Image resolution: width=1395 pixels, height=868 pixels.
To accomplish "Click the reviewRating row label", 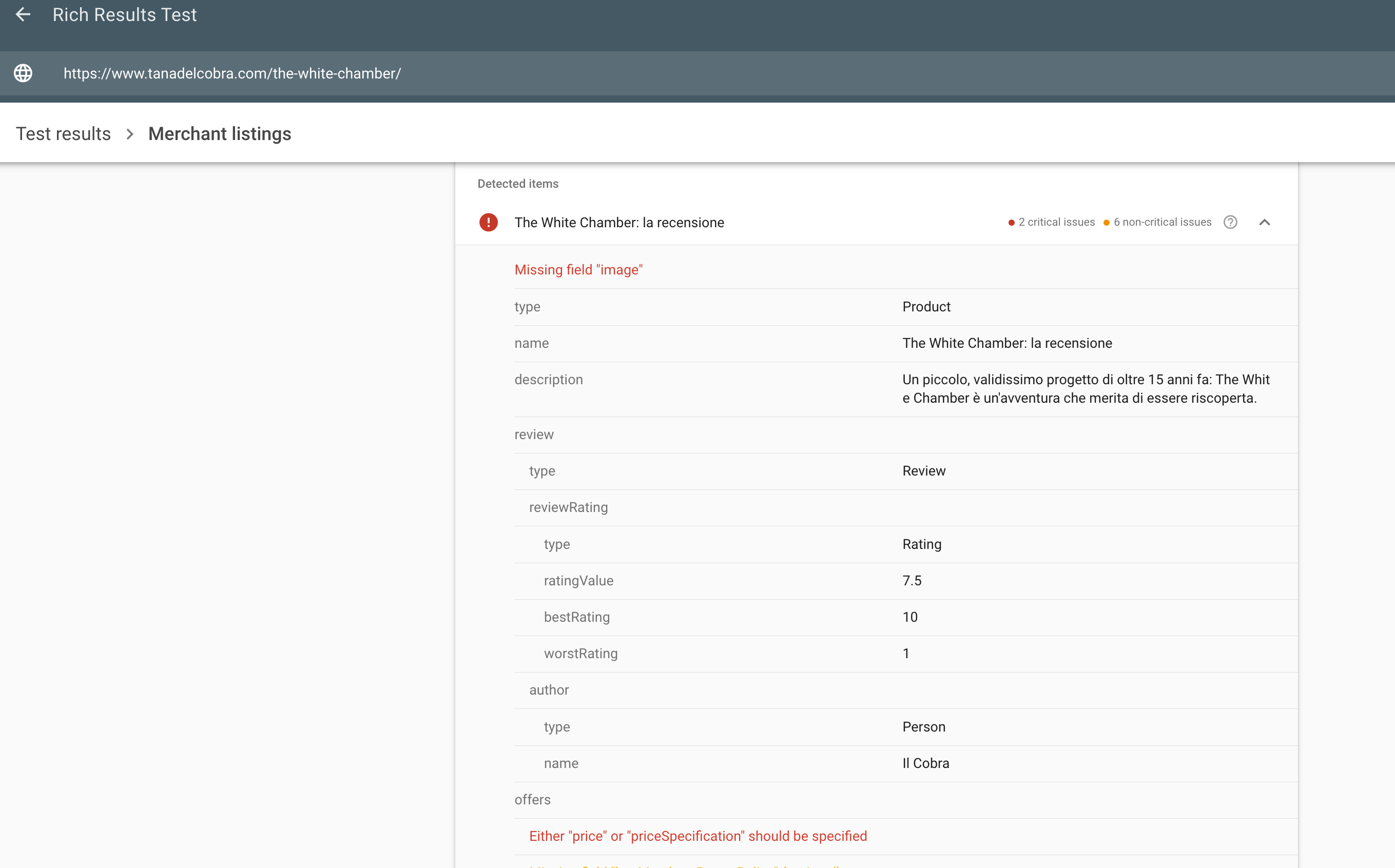I will [x=569, y=507].
